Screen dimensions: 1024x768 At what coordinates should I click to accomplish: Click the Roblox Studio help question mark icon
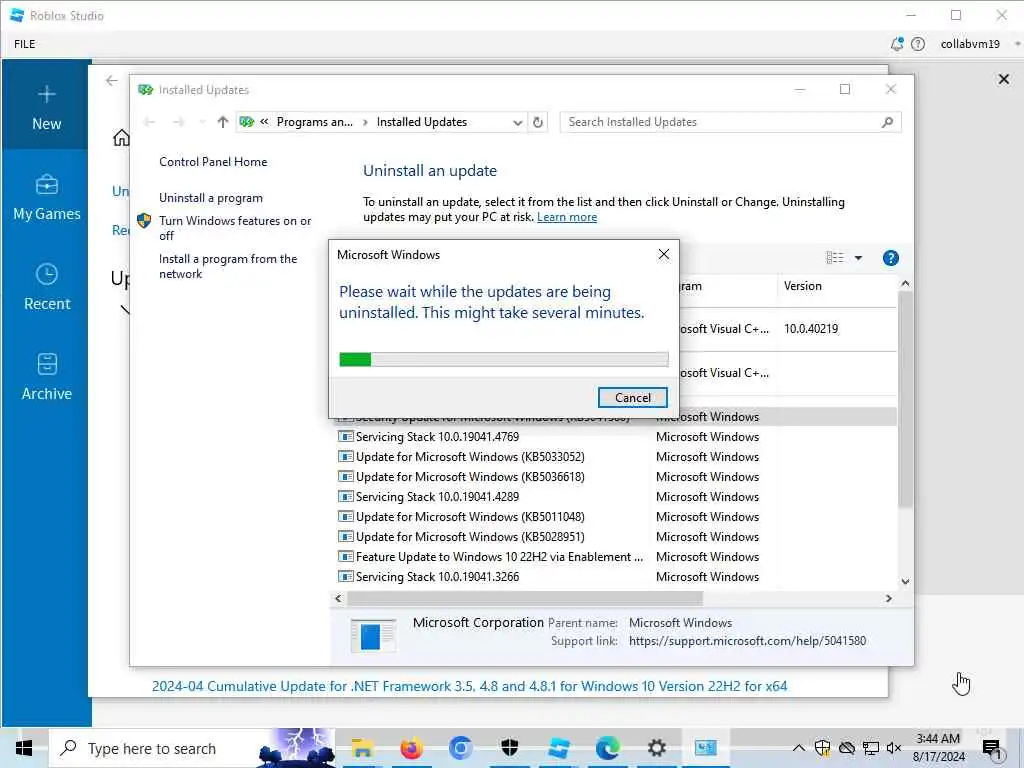tap(918, 44)
